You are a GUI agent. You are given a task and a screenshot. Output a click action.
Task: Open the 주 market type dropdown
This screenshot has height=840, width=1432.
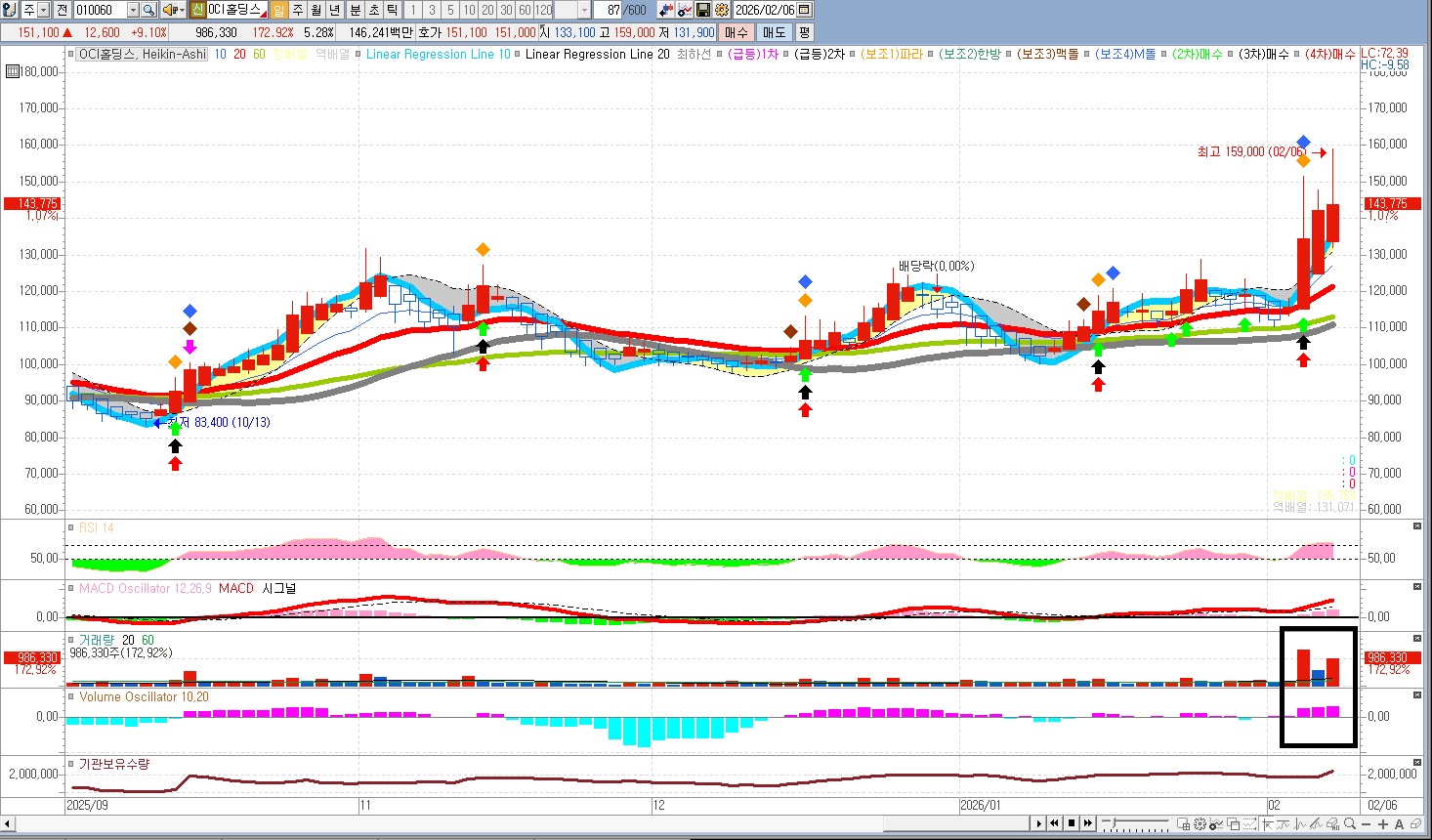click(43, 10)
